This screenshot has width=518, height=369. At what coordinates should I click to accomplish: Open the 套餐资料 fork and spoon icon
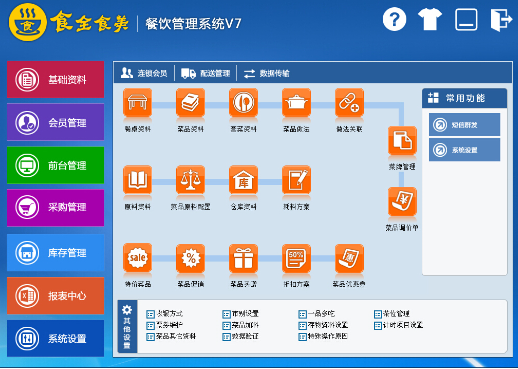(243, 103)
